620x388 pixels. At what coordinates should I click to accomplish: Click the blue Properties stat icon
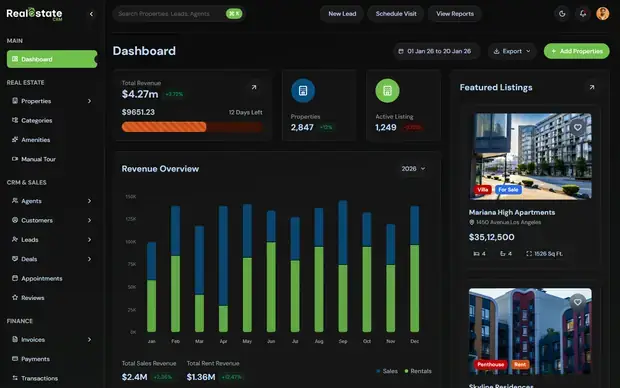[x=303, y=91]
